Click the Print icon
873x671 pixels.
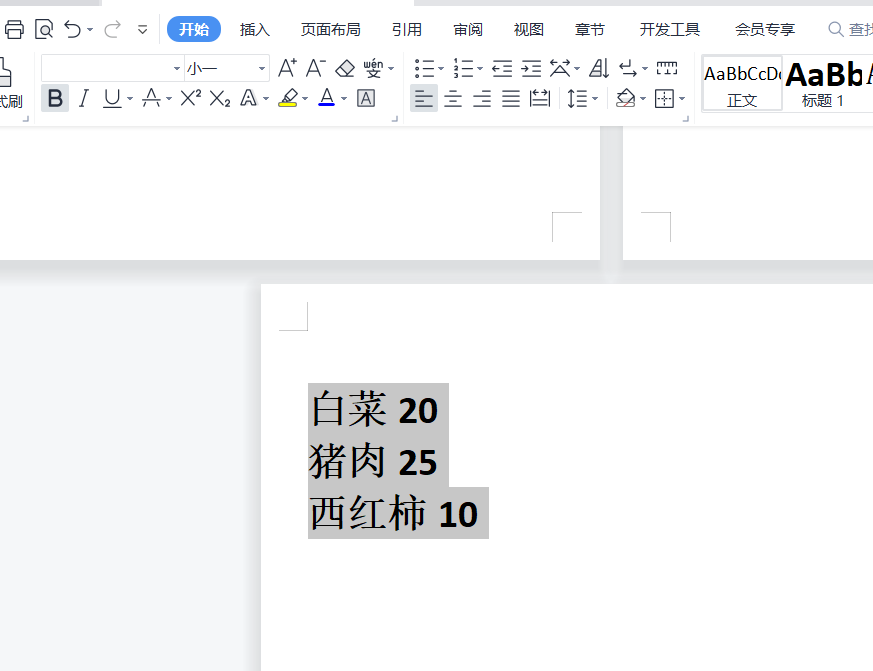pyautogui.click(x=14, y=29)
